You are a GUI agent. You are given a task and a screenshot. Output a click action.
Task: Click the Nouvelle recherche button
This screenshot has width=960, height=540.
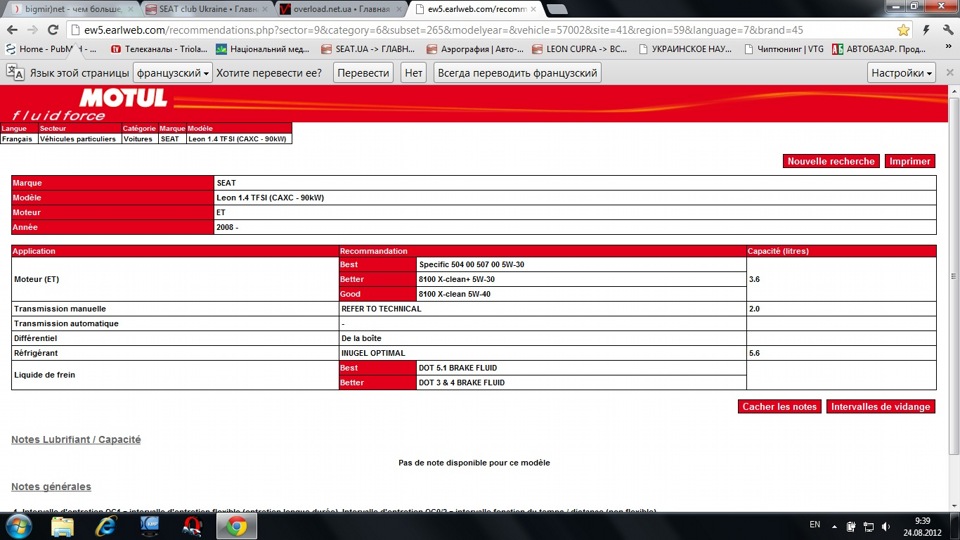(831, 161)
